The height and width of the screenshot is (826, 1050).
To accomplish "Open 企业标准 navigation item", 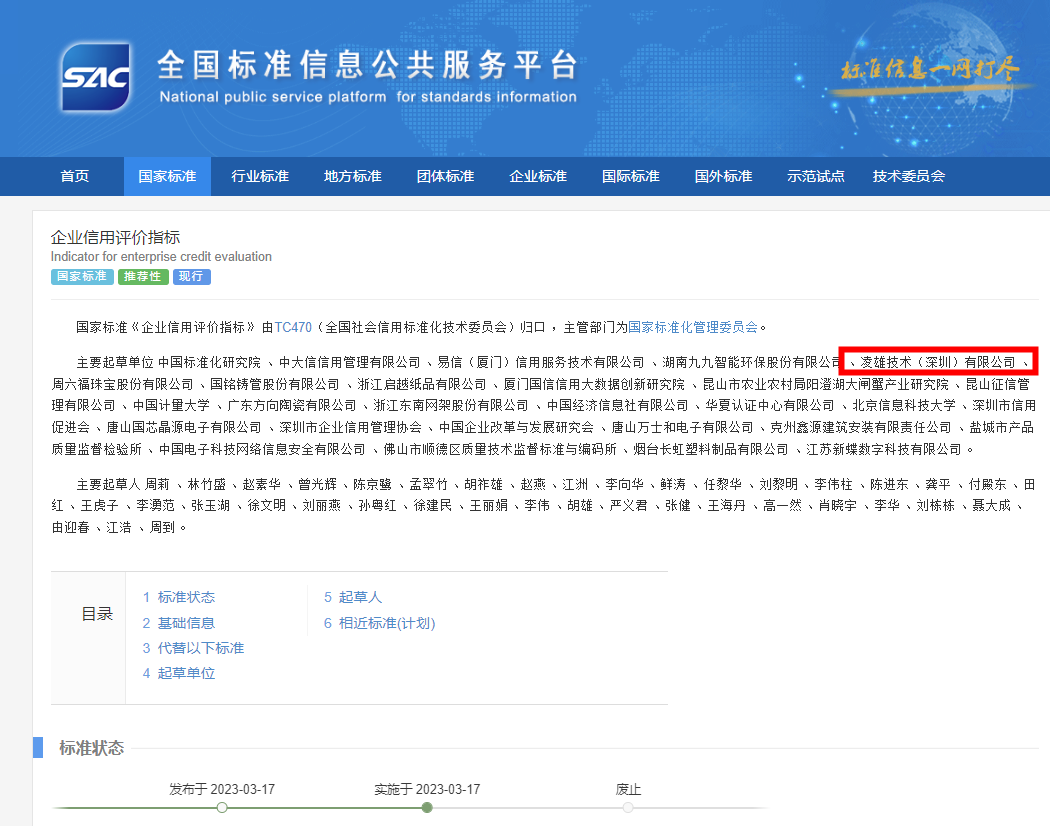I will [538, 176].
